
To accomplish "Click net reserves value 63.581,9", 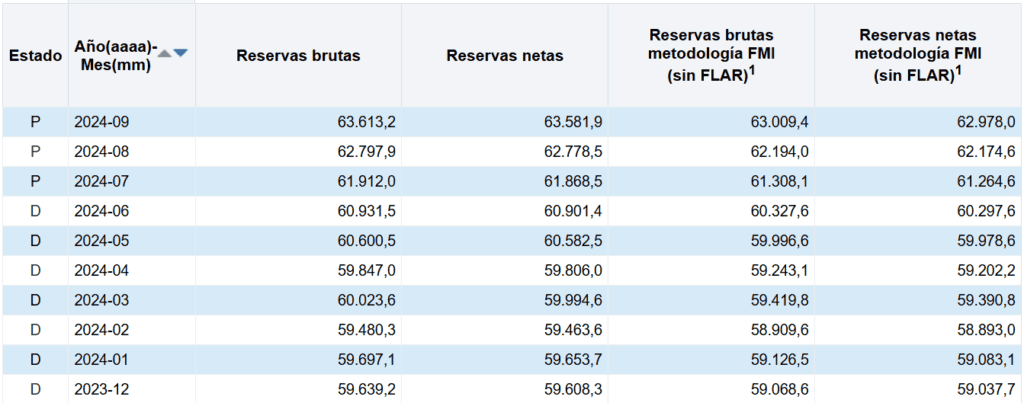I will pos(573,122).
